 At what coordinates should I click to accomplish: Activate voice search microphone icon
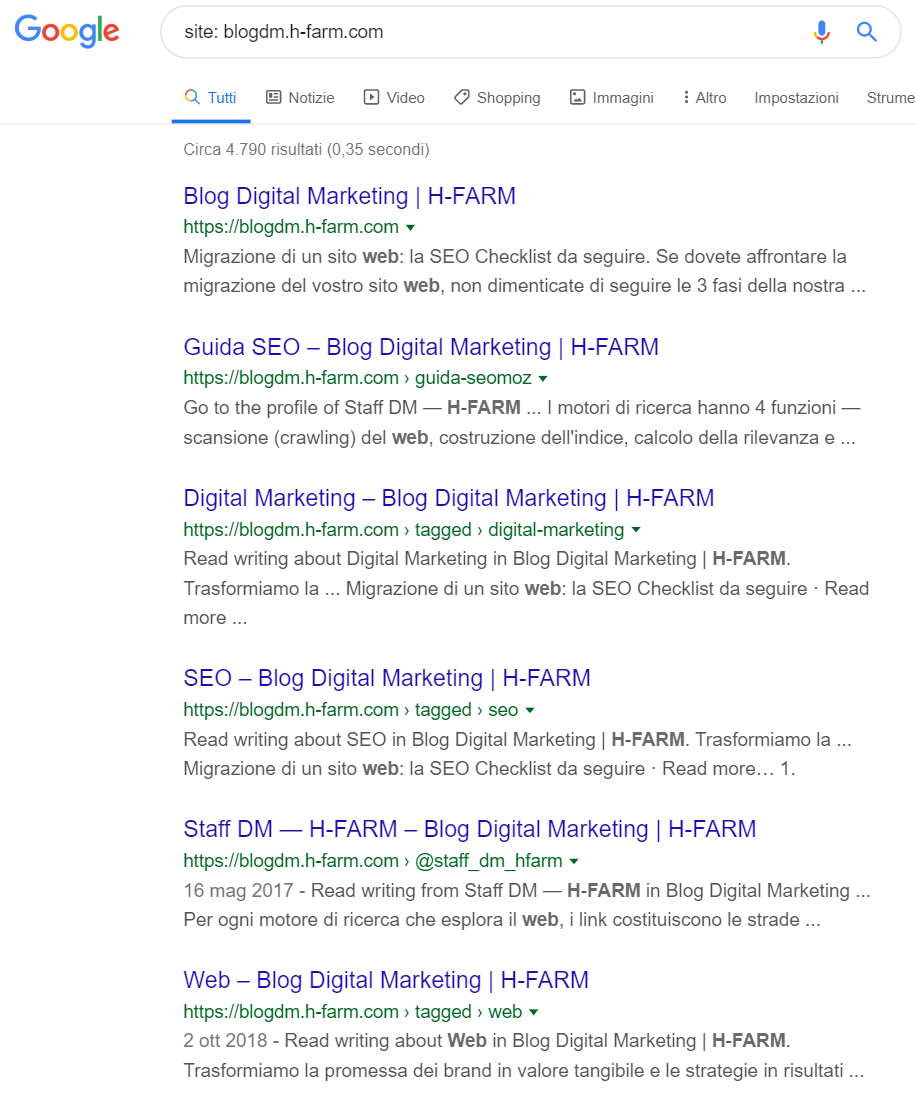[x=822, y=32]
